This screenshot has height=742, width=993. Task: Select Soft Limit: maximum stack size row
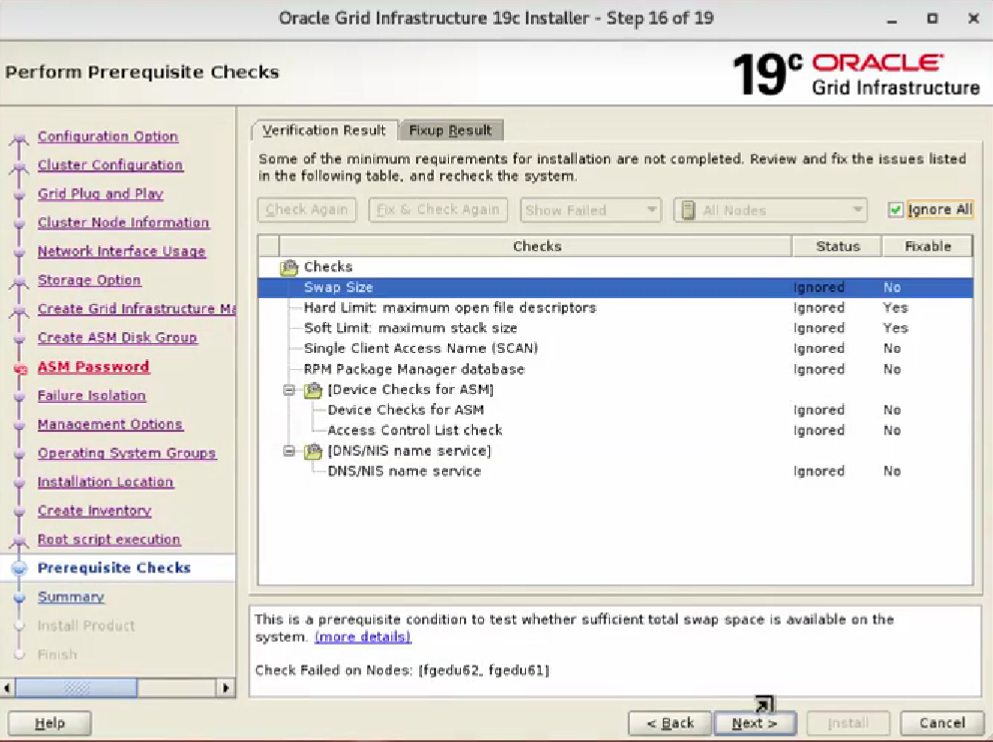pyautogui.click(x=615, y=328)
